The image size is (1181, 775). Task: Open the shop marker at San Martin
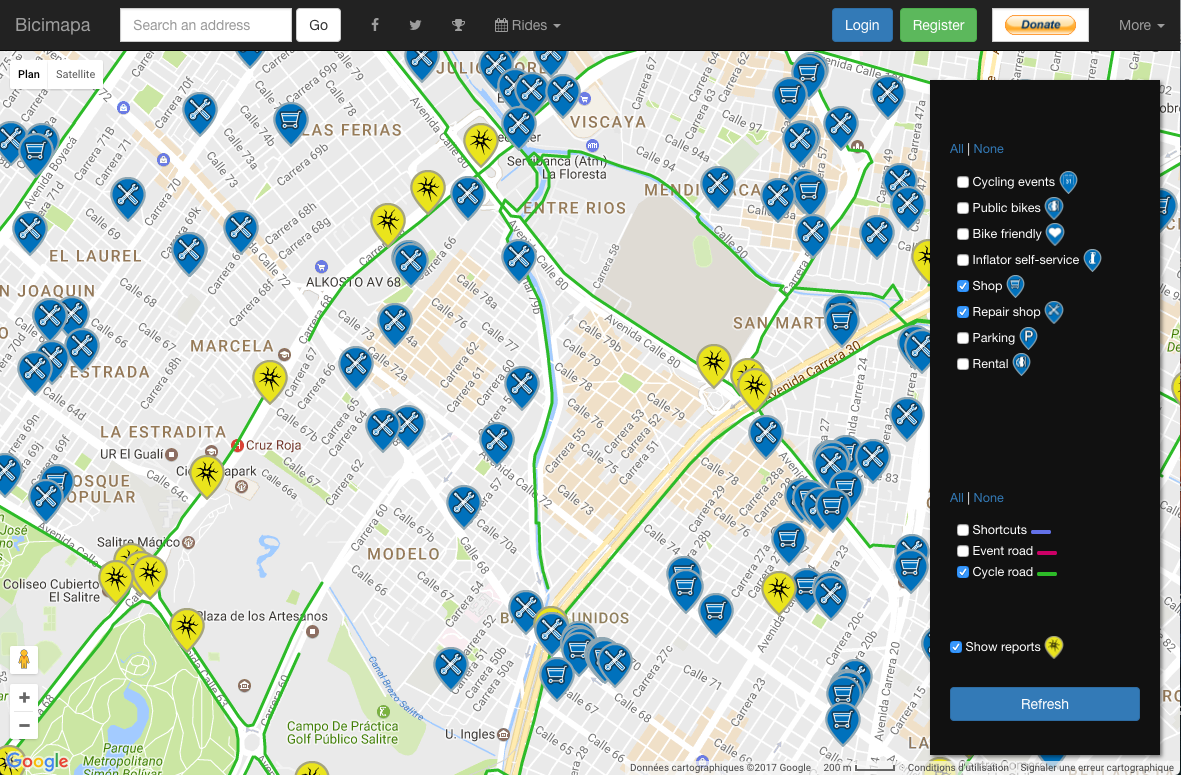point(841,324)
